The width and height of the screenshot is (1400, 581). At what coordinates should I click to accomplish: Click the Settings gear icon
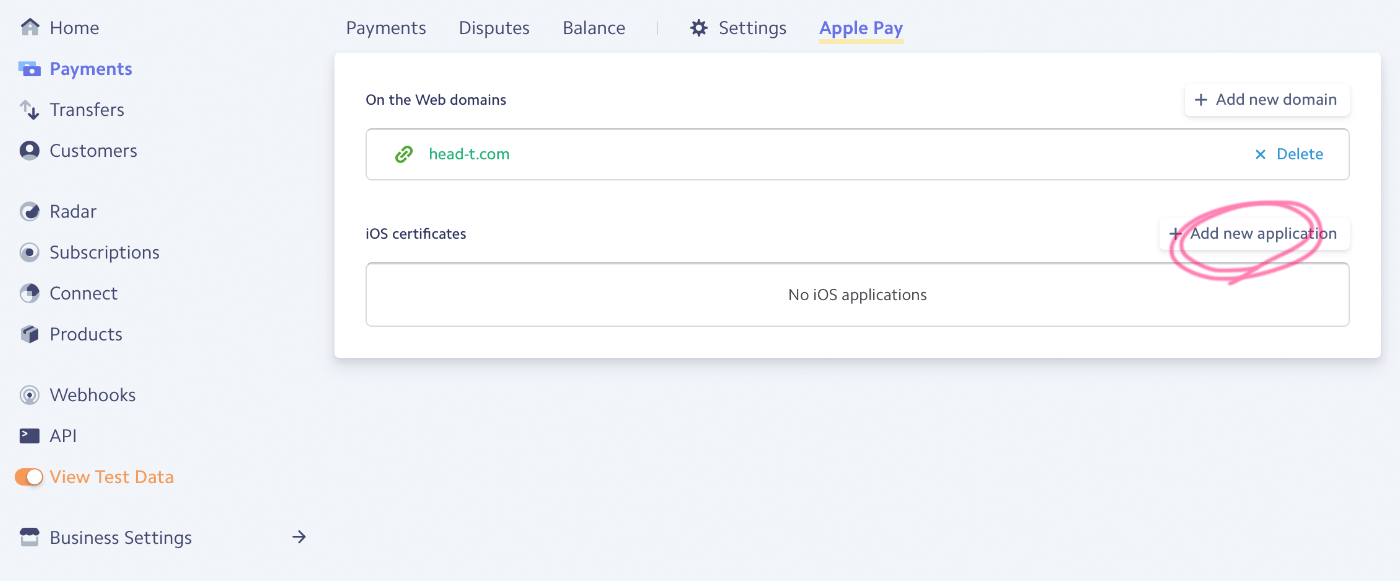(x=699, y=28)
